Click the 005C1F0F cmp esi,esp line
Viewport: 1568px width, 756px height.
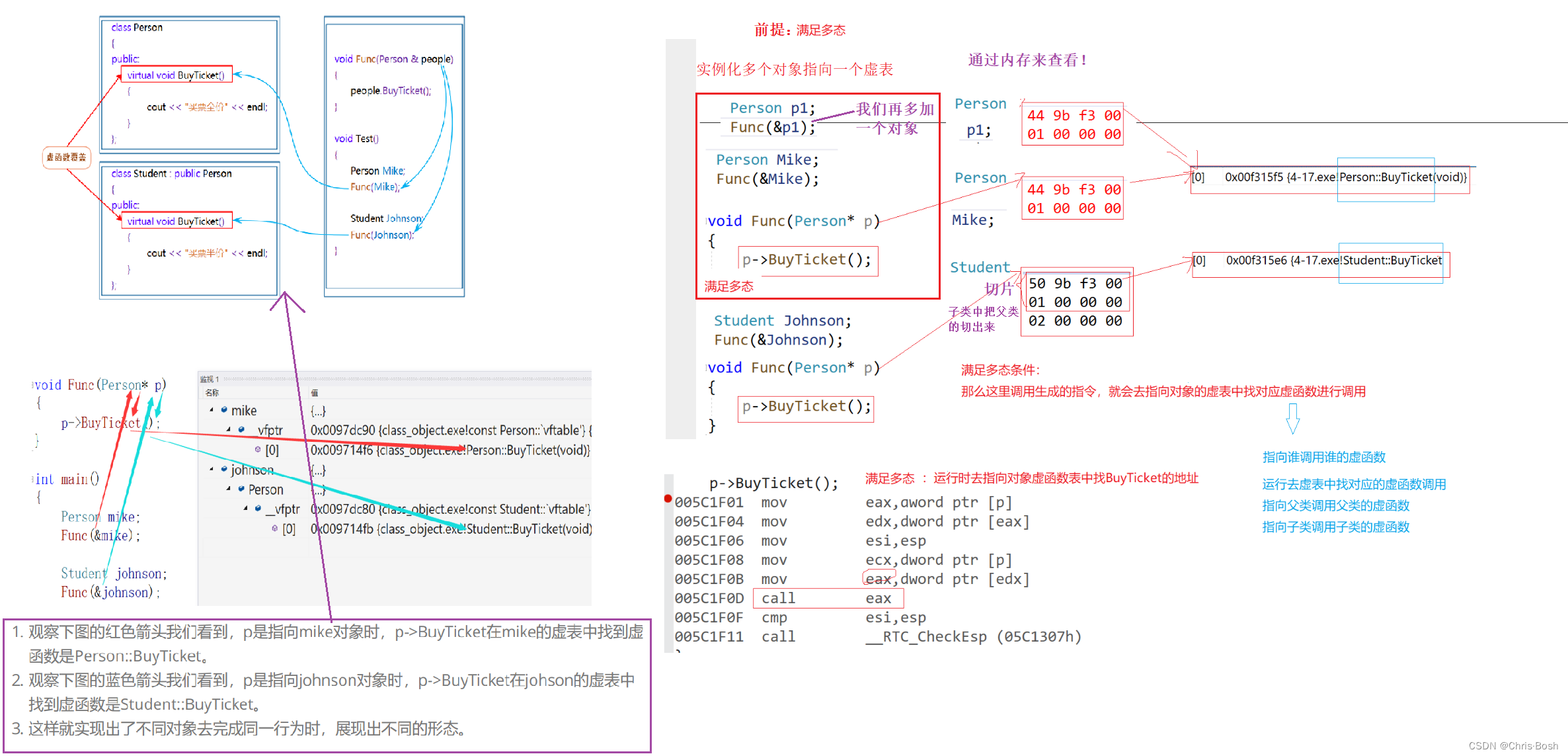tap(800, 617)
